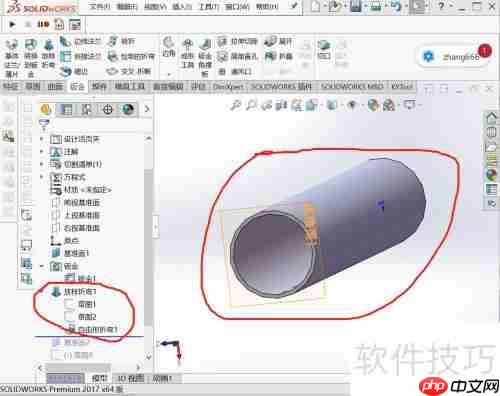
Task: Switch to the SOLIDWORKS MBD ribbon tab
Action: [x=352, y=87]
